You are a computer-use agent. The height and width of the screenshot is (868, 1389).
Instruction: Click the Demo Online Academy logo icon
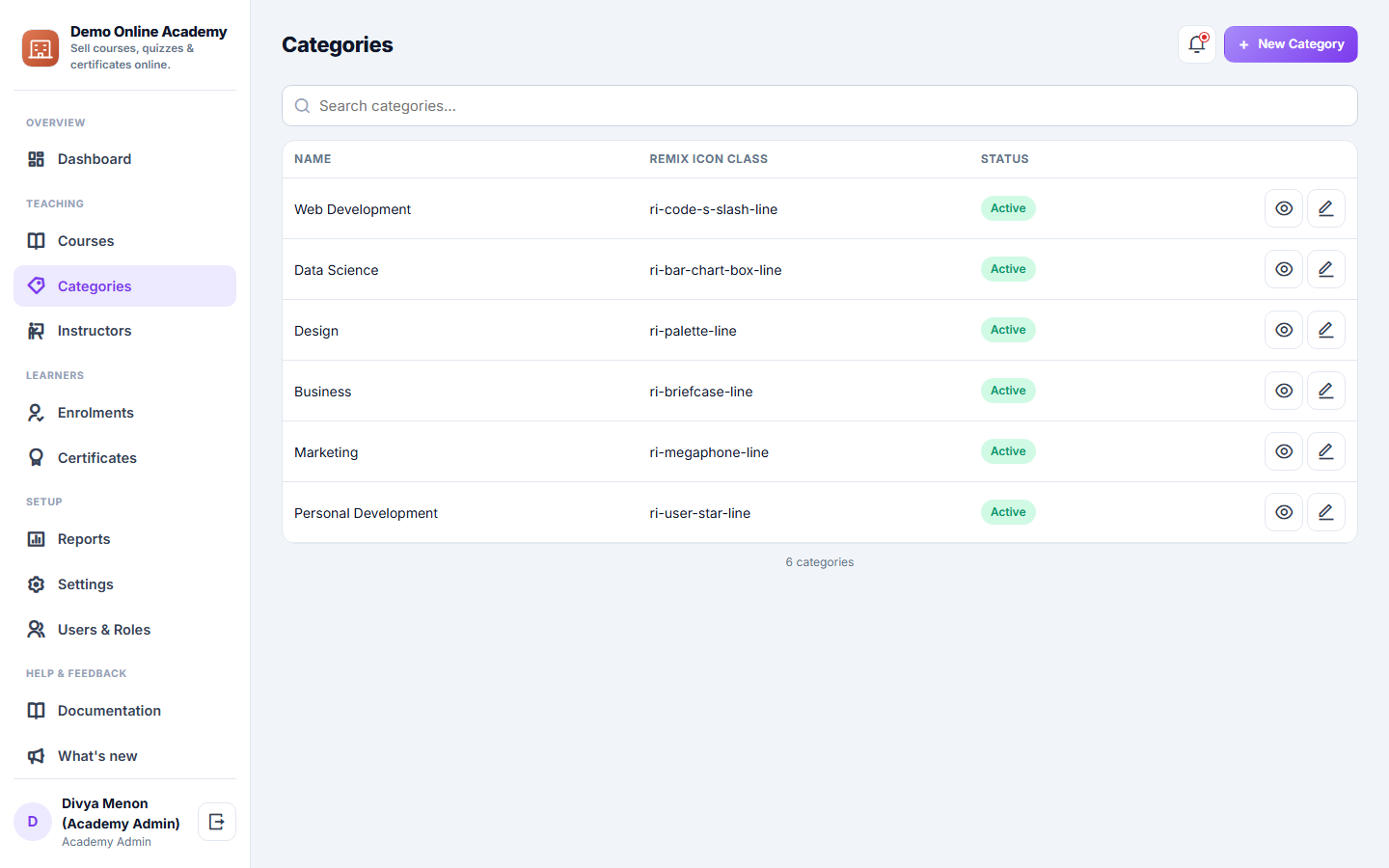(x=41, y=47)
